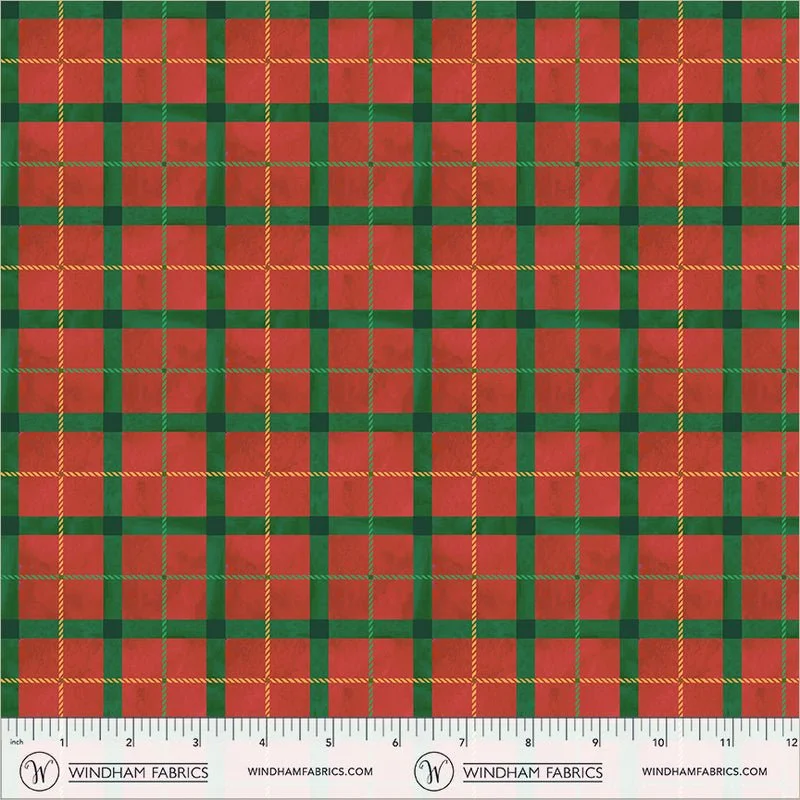The height and width of the screenshot is (800, 800).
Task: Click ruler number 5
Action: (x=329, y=742)
